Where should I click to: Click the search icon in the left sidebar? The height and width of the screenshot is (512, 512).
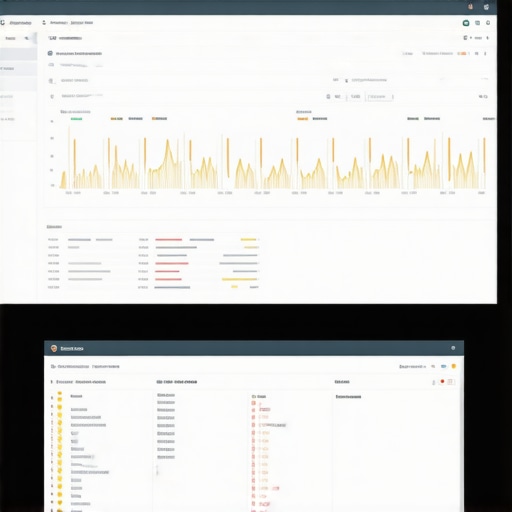pos(27,38)
